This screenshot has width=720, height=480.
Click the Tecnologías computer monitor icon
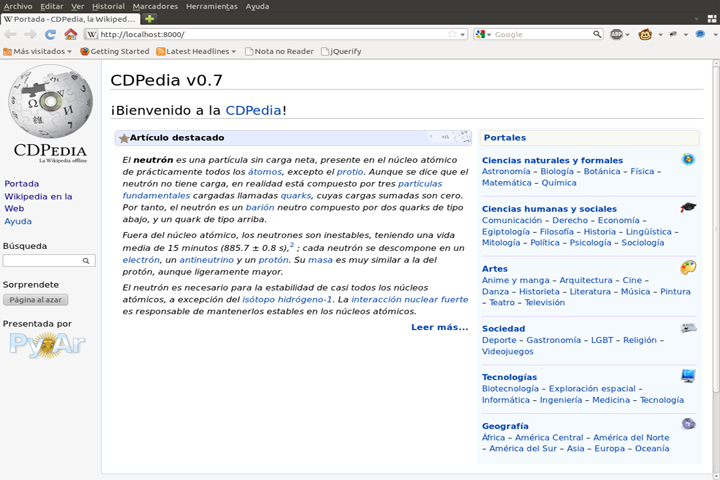(688, 376)
